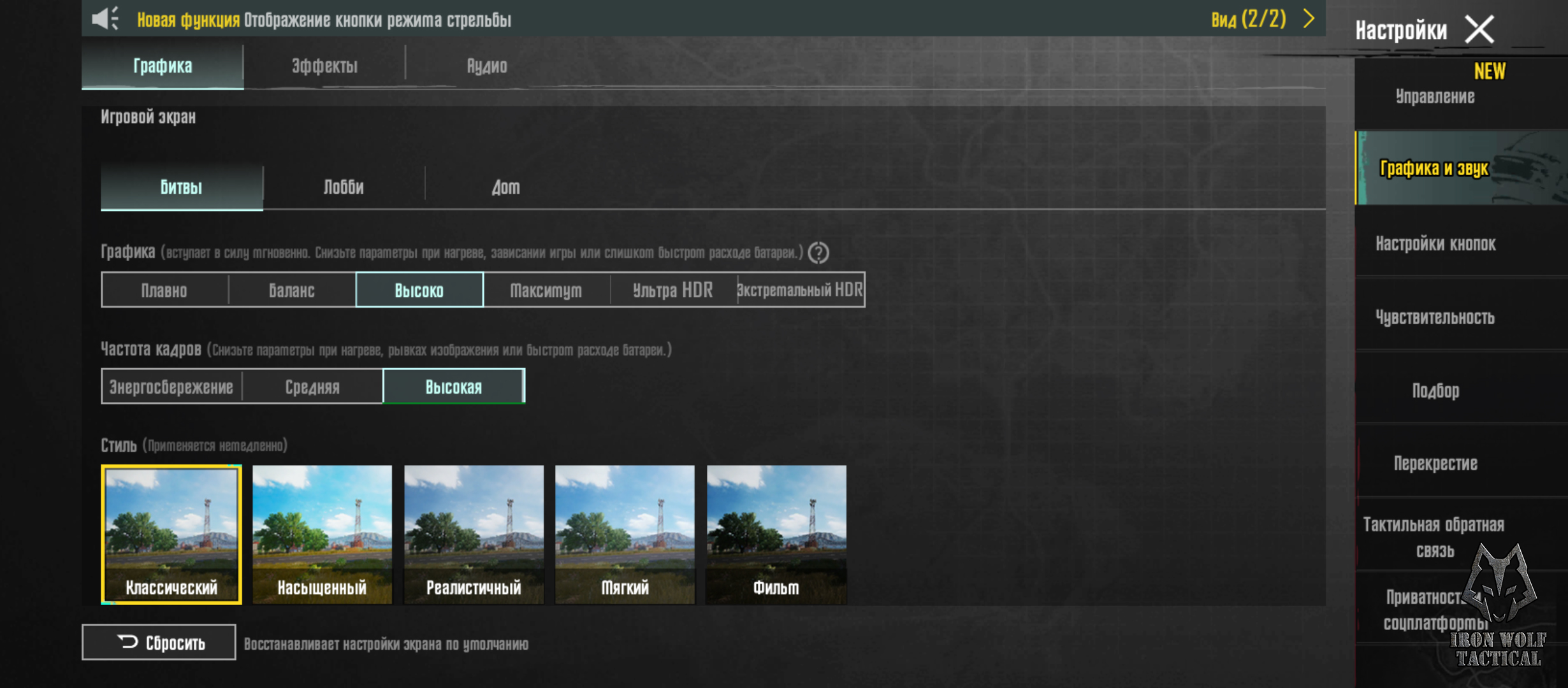Go to Перекрестие settings section
This screenshot has height=688, width=1568.
click(x=1435, y=464)
